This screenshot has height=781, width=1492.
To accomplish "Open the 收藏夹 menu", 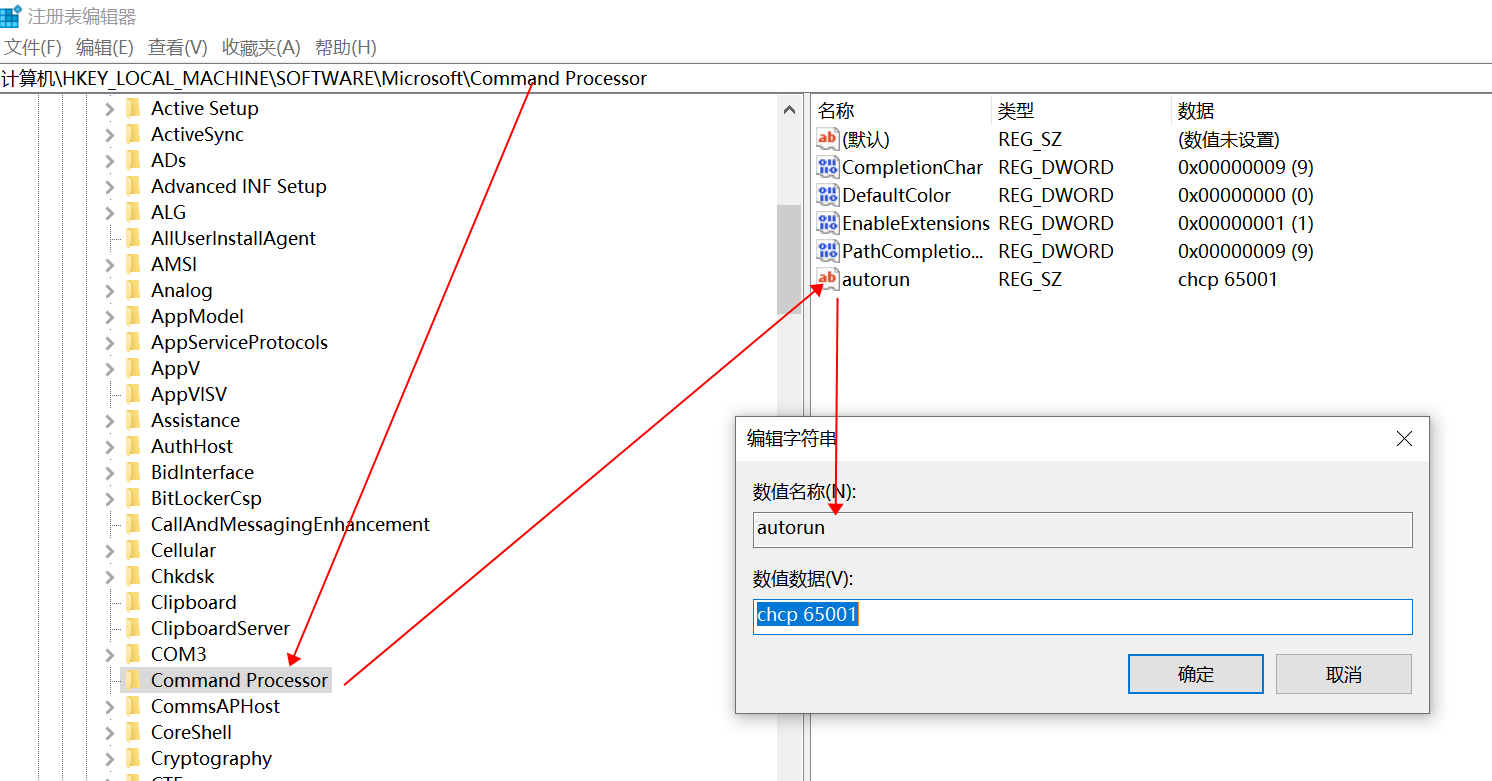I will tap(263, 47).
